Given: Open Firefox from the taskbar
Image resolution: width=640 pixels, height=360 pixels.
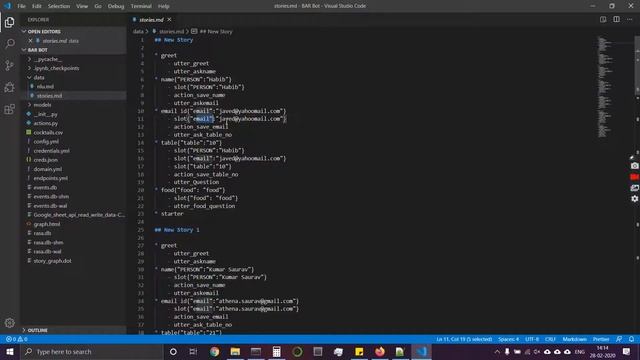Looking at the screenshot, I should pos(380,351).
